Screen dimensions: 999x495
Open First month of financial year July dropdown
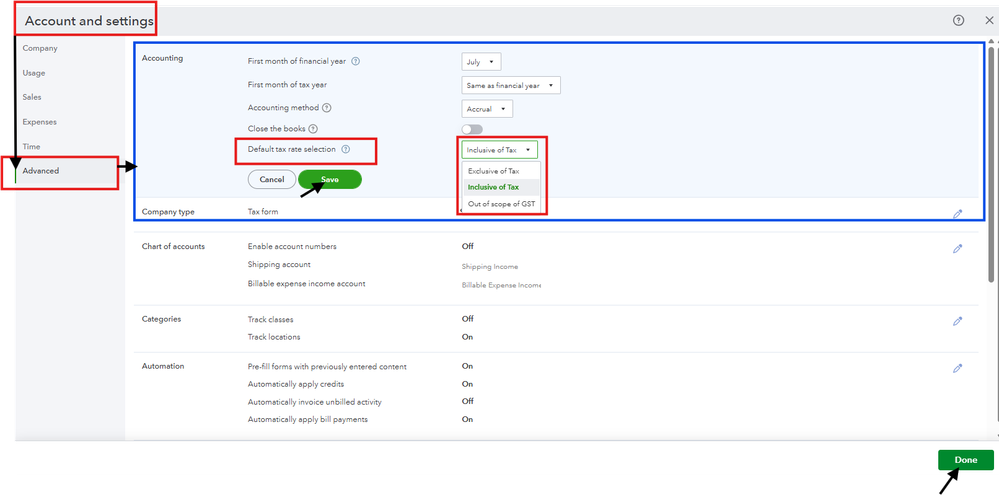pos(481,62)
